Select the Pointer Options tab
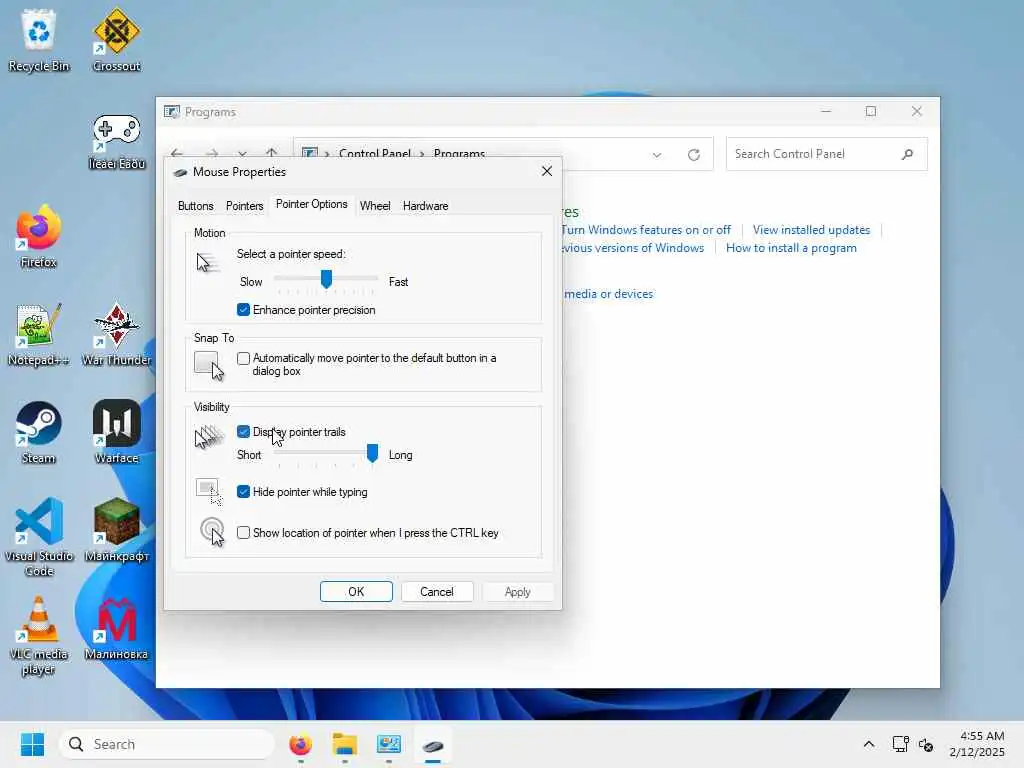 click(312, 204)
